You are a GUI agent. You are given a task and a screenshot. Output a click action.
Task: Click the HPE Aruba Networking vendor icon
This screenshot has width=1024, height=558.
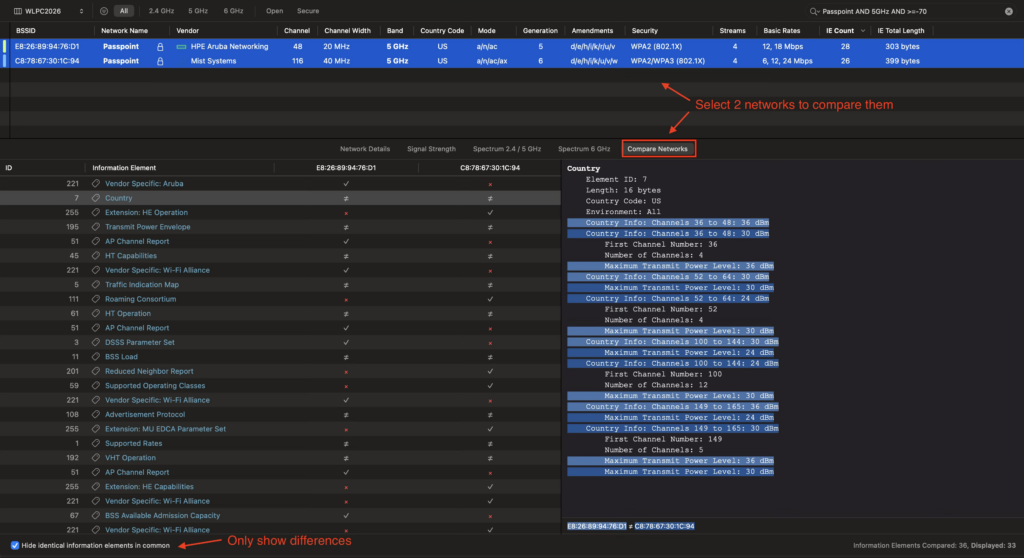pyautogui.click(x=181, y=47)
